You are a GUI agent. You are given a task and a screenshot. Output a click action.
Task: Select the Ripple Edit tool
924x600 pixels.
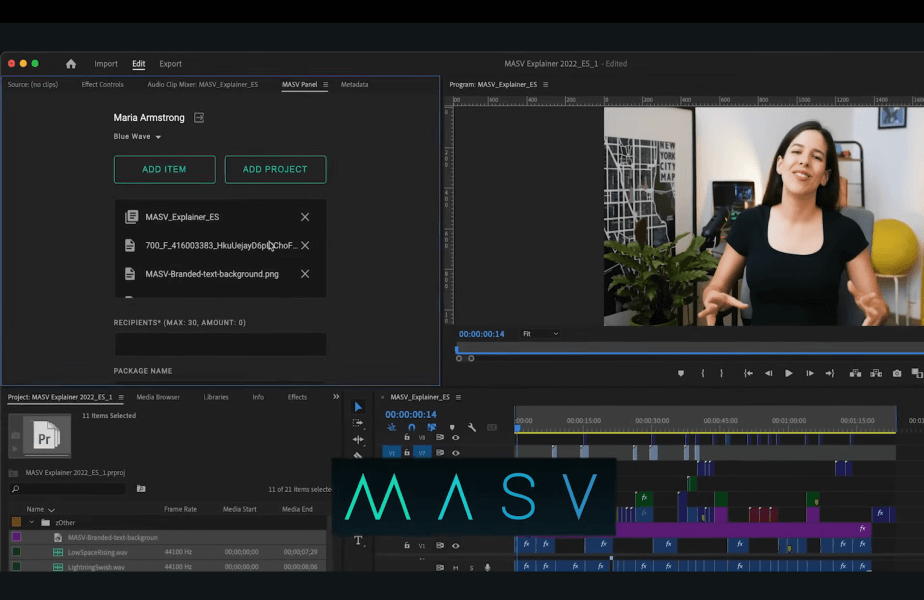[x=358, y=439]
